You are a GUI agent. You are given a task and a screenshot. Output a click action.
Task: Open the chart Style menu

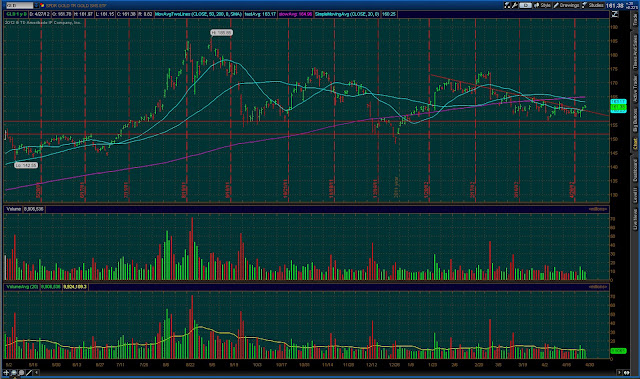pos(542,5)
